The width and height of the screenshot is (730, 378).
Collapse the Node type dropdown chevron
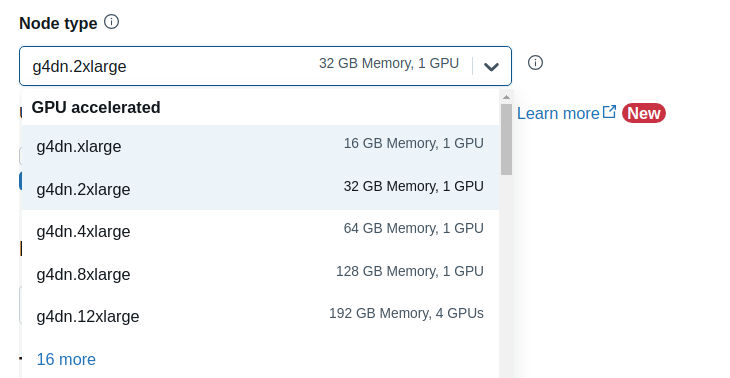click(x=491, y=67)
